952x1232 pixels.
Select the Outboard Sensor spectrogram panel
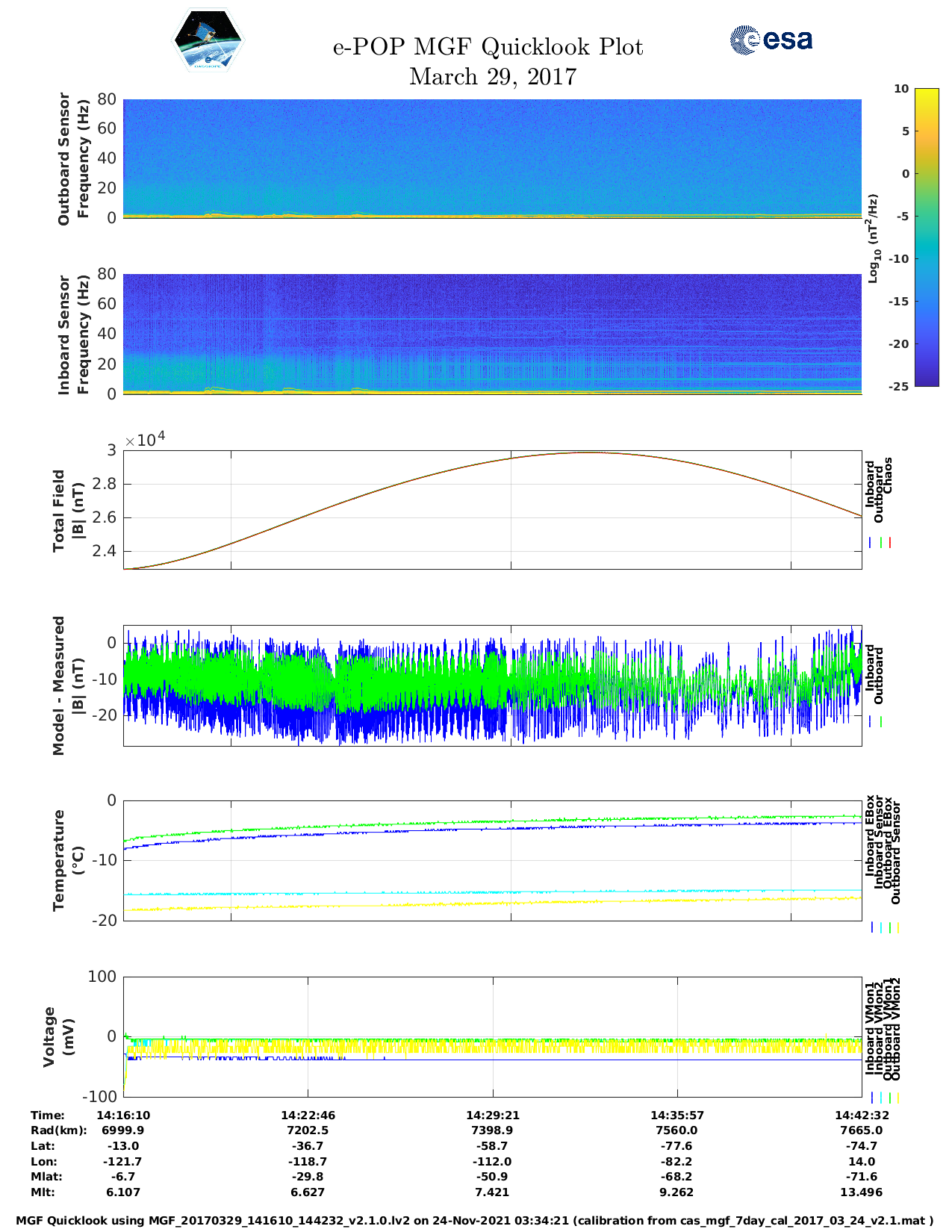coord(492,158)
